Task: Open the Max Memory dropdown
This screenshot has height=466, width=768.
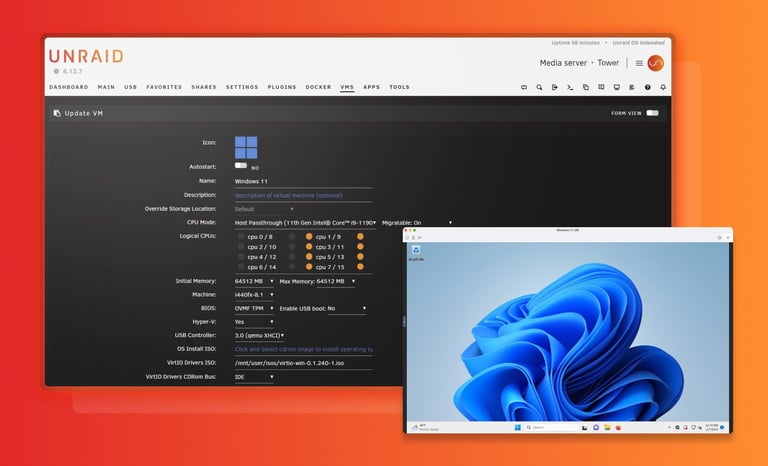Action: (336, 281)
